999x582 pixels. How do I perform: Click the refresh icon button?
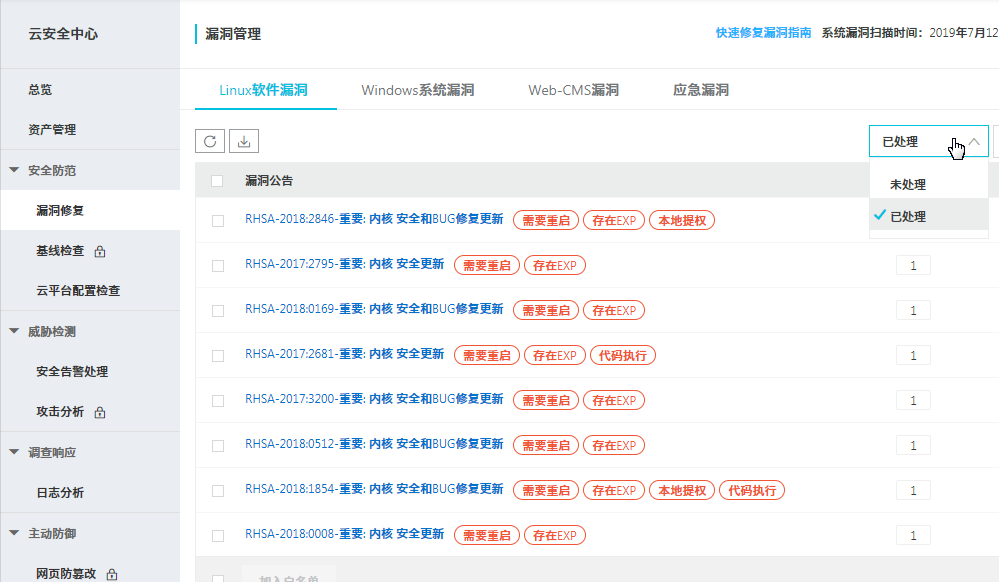click(210, 141)
